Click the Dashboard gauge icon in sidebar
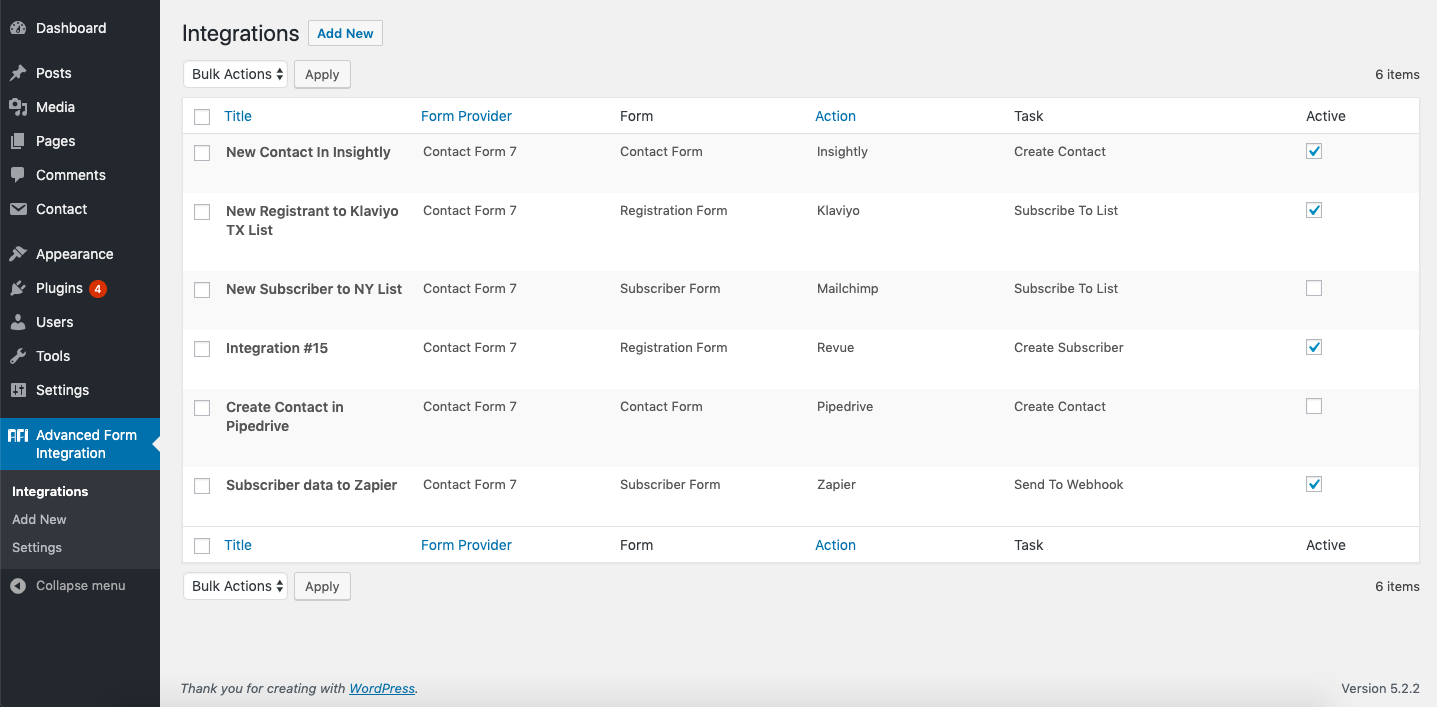Viewport: 1437px width, 707px height. point(18,28)
